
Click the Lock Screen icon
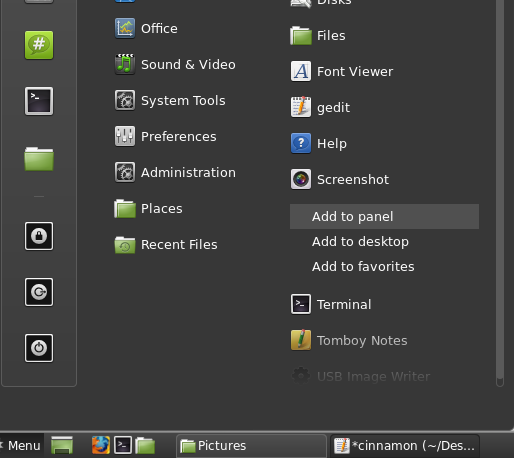(39, 236)
